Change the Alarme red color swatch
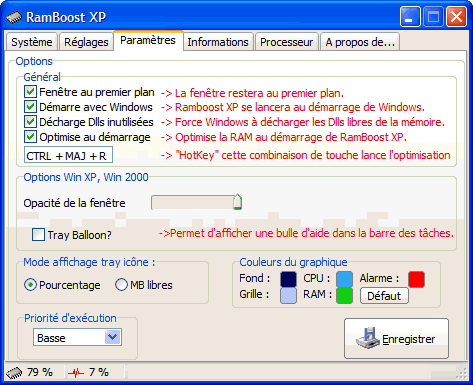The image size is (473, 385). pyautogui.click(x=416, y=279)
